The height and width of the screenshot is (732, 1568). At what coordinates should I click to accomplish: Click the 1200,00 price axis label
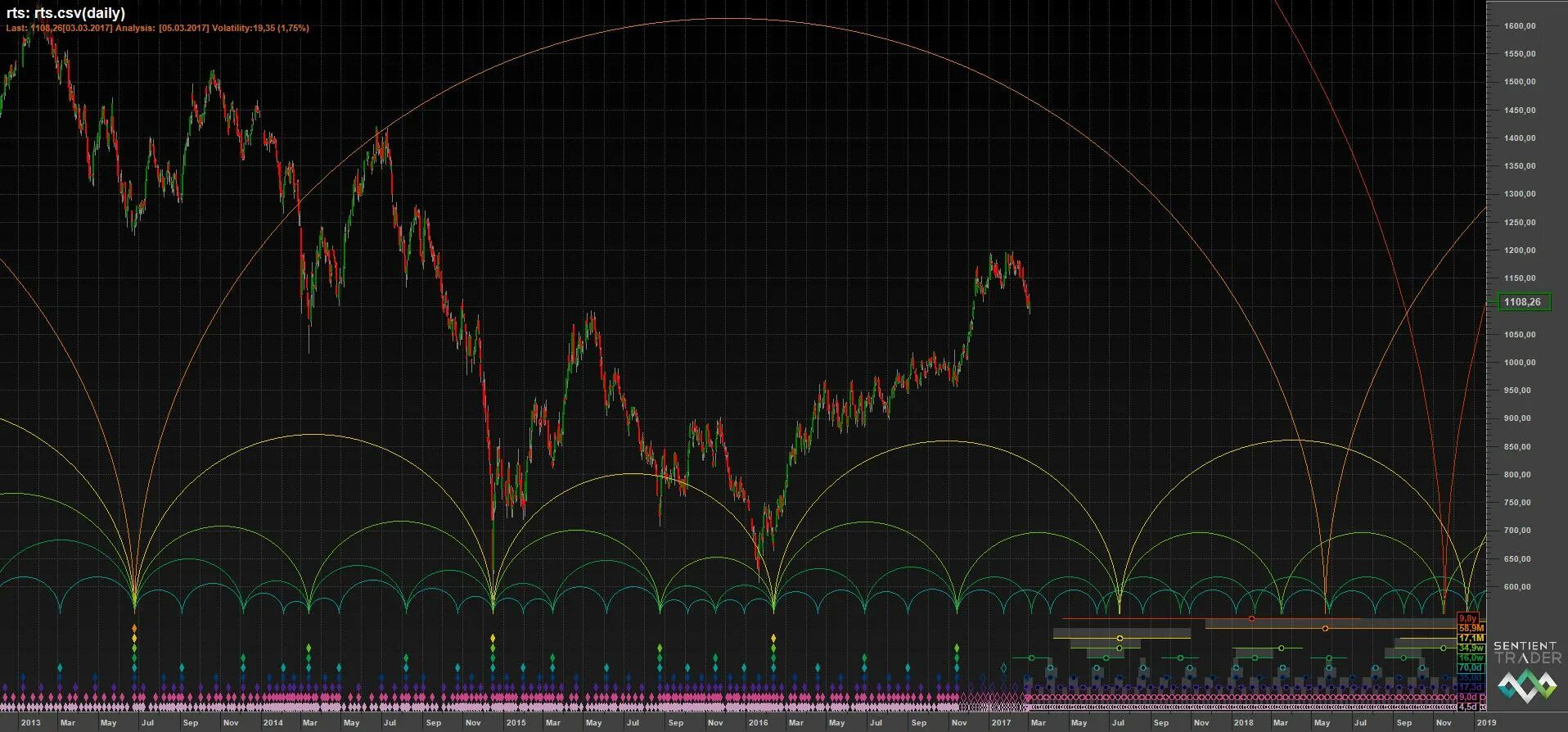coord(1520,251)
